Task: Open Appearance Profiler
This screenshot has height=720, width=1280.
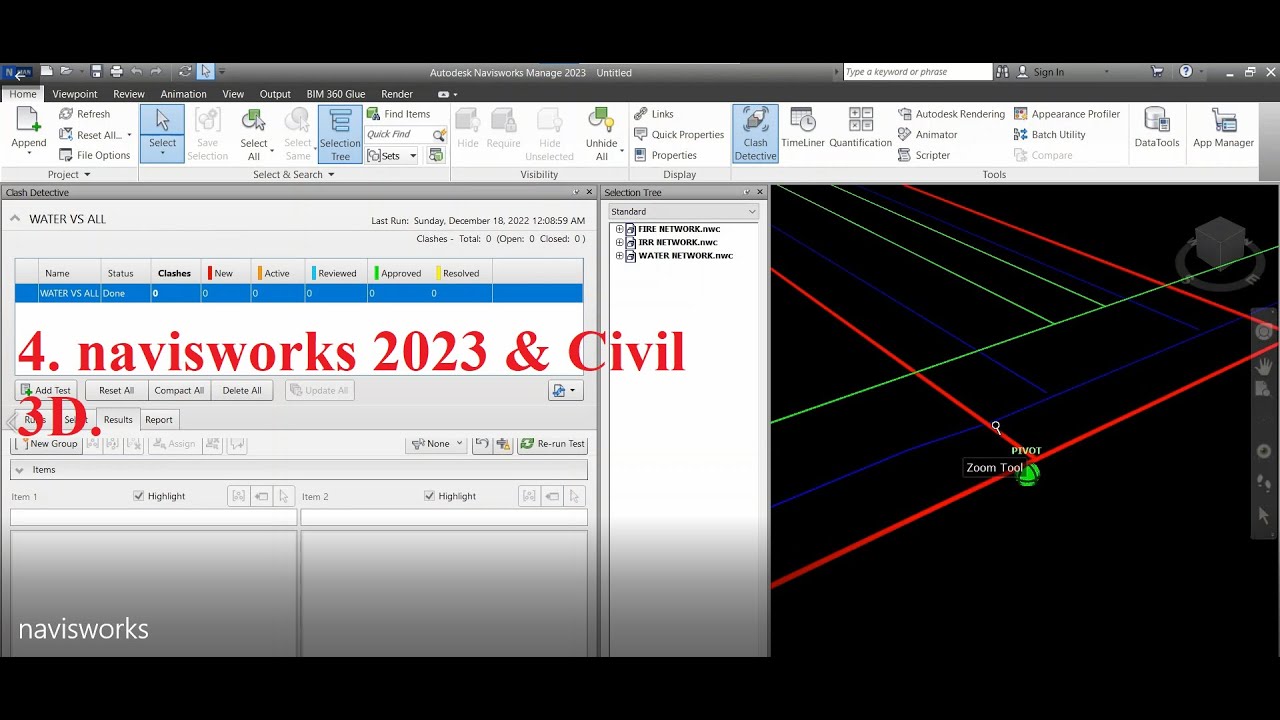Action: (1065, 114)
